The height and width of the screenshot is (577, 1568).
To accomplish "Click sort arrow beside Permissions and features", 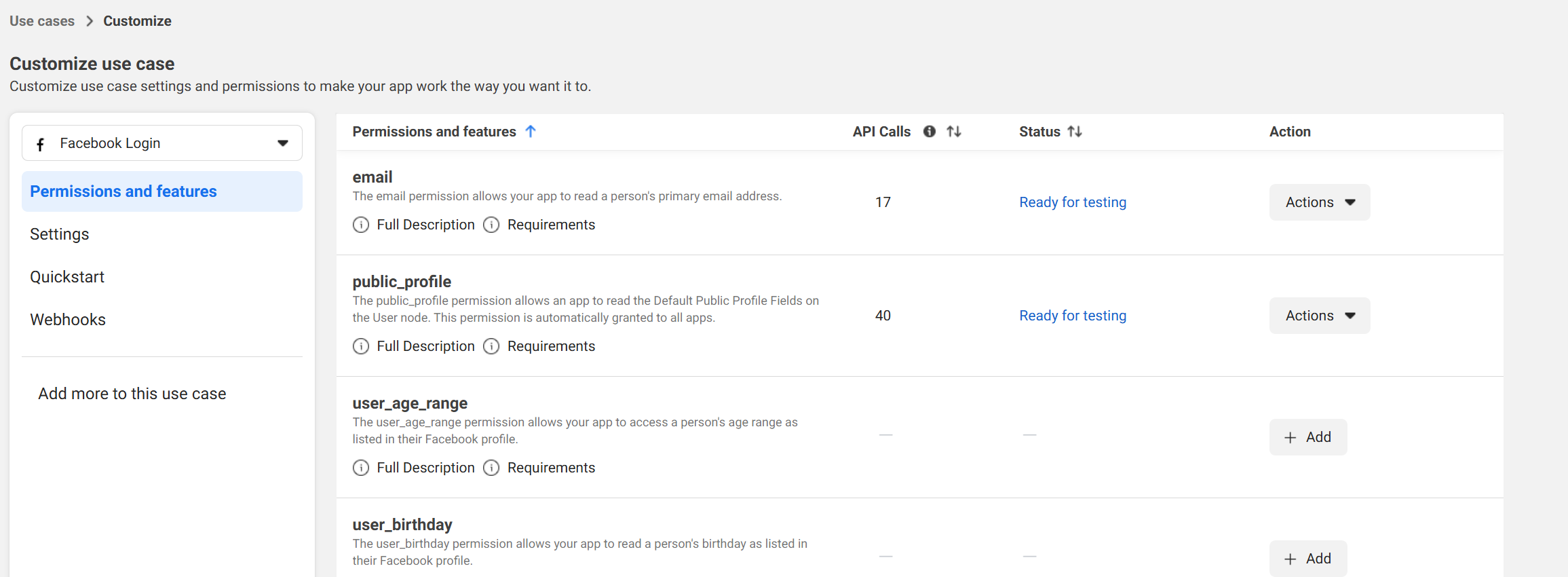I will (x=531, y=132).
